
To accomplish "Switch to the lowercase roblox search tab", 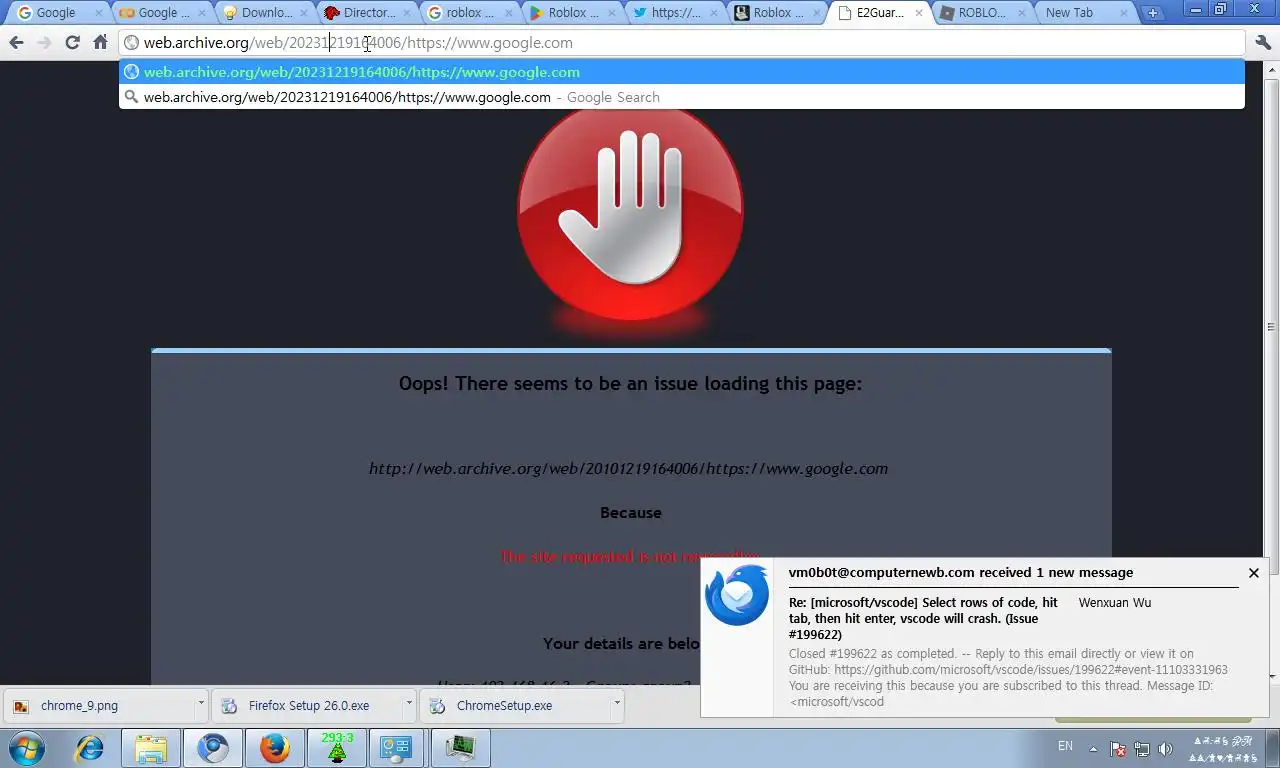I will tap(469, 13).
